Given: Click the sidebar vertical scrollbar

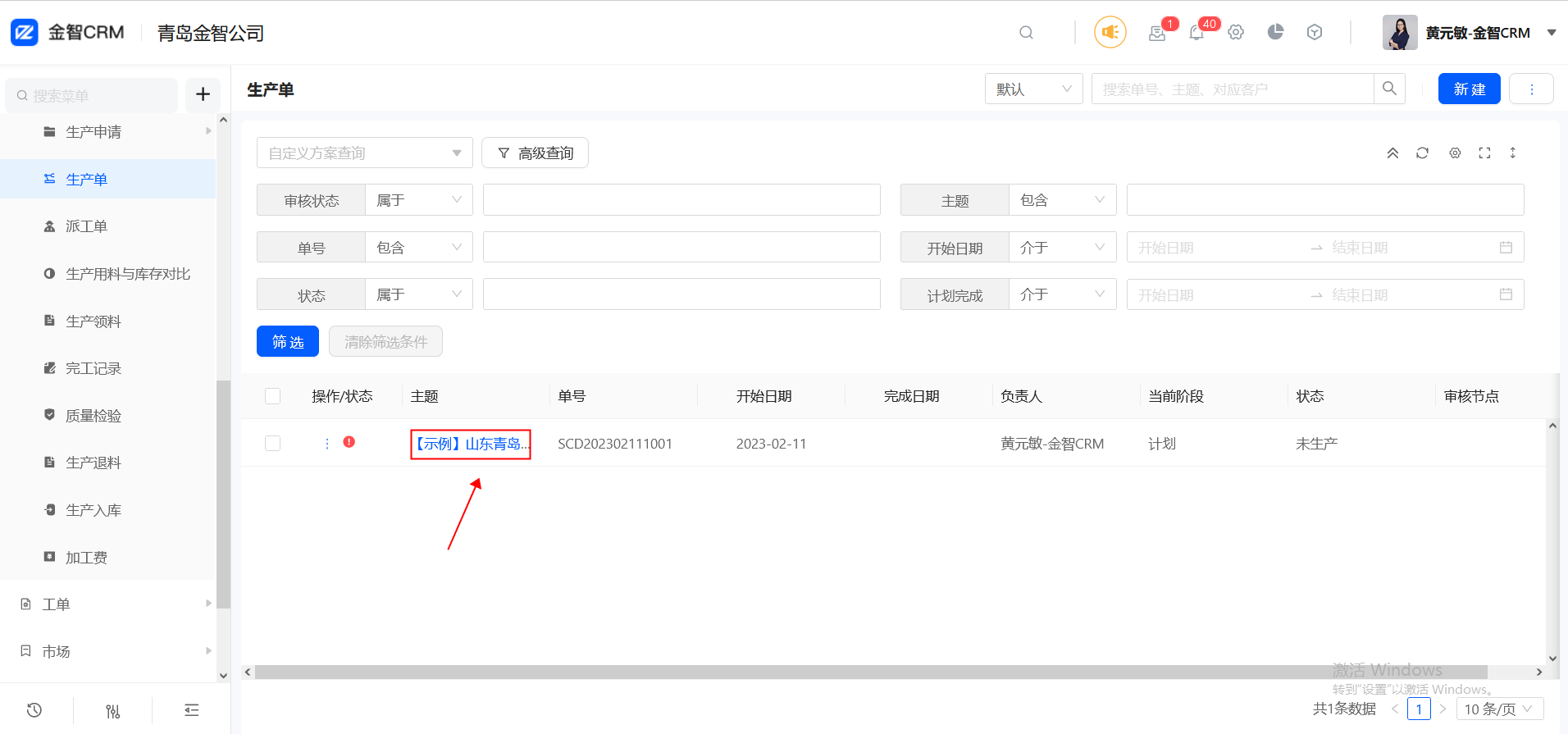Looking at the screenshot, I should click(223, 495).
